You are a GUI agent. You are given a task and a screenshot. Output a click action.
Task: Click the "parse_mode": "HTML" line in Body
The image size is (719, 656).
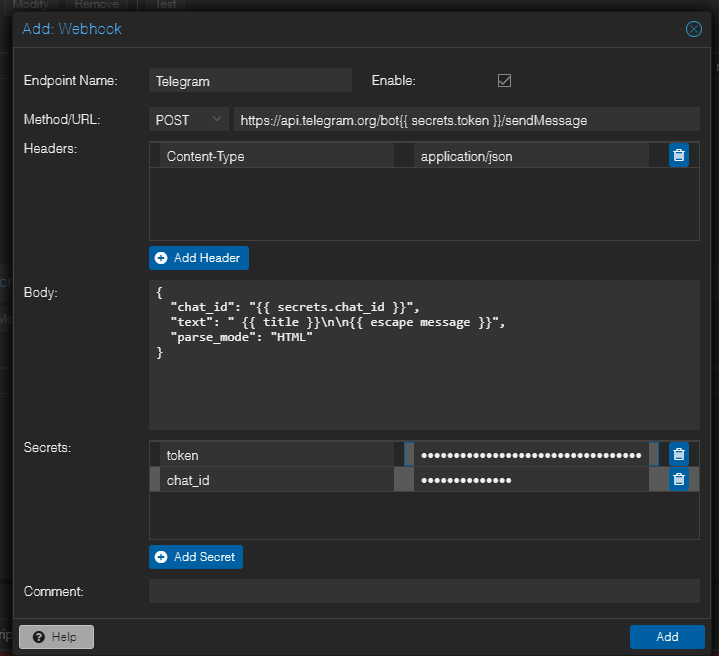click(x=241, y=337)
